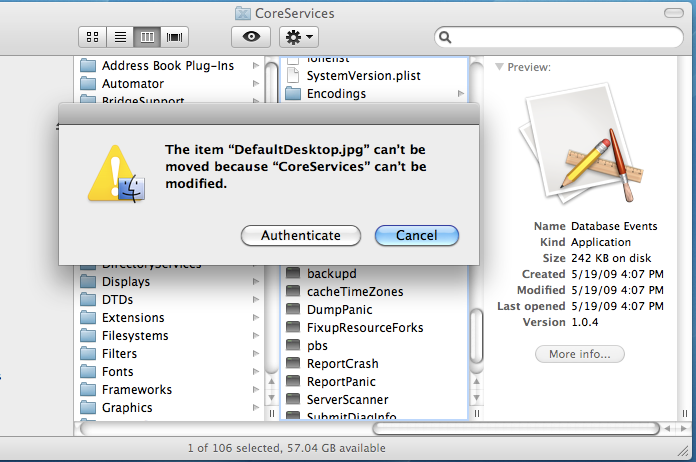The width and height of the screenshot is (696, 462).
Task: Expand arrow next to Displays
Action: [x=256, y=281]
